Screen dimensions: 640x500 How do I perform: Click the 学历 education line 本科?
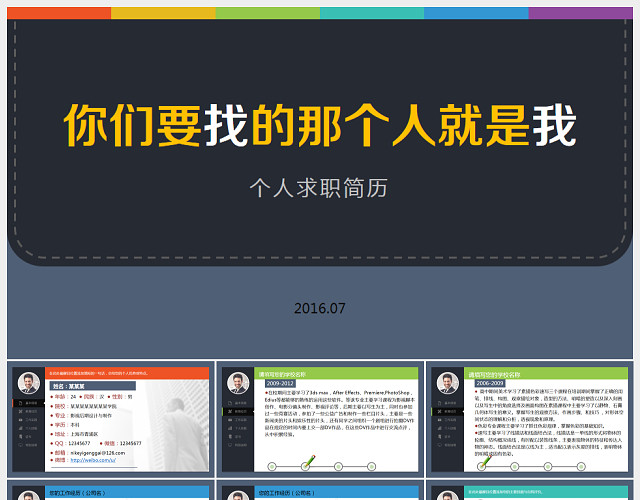[x=65, y=425]
